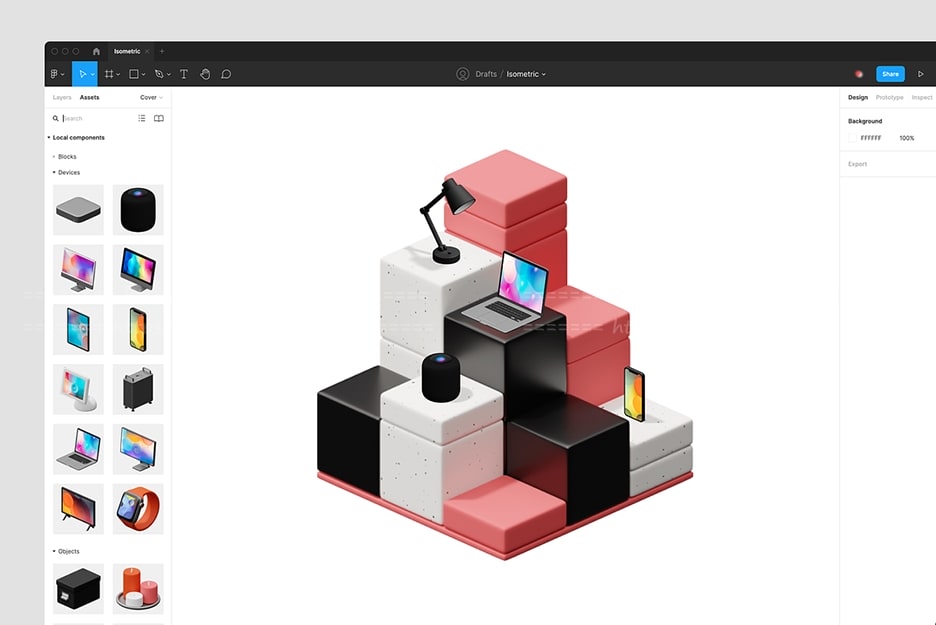Select the TV screen component thumbnail
This screenshot has width=936, height=625.
[78, 509]
